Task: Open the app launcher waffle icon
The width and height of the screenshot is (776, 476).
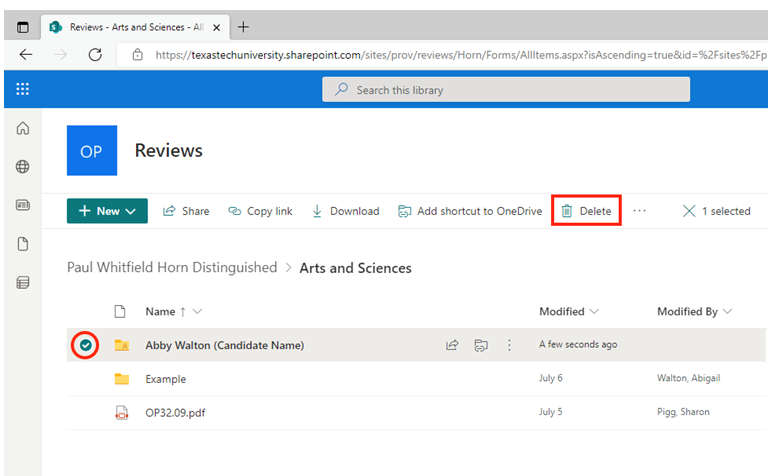Action: coord(22,89)
